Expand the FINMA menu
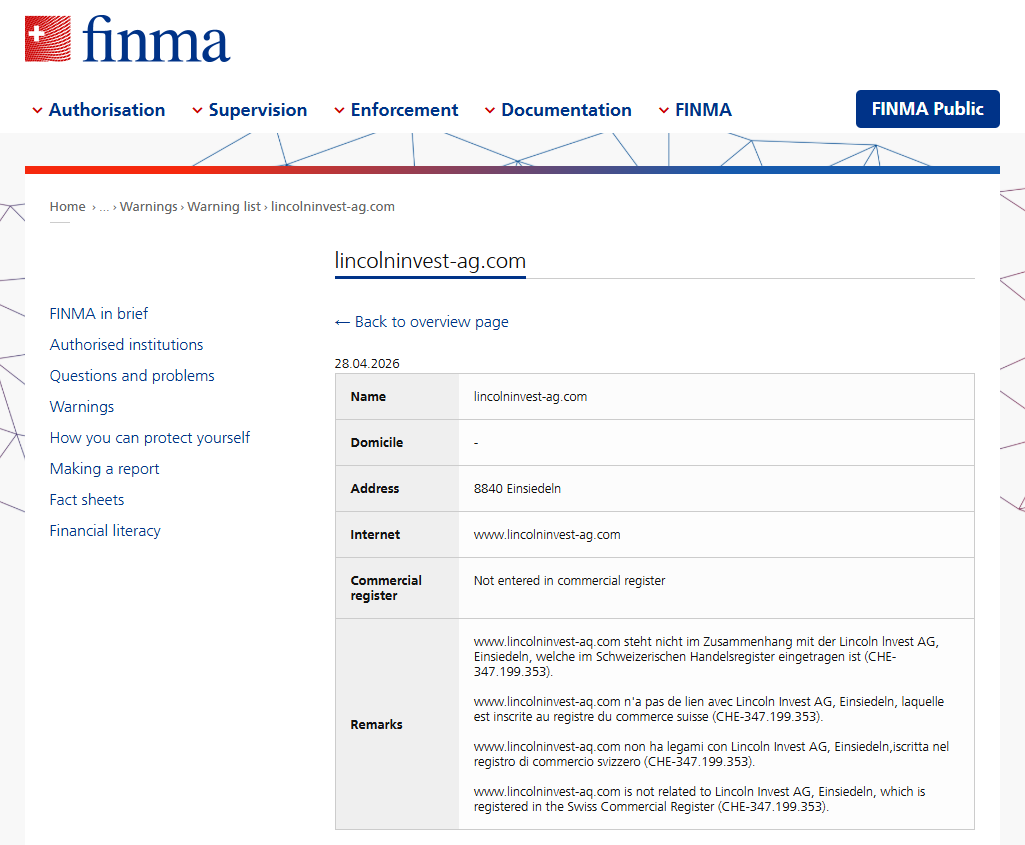 point(695,110)
